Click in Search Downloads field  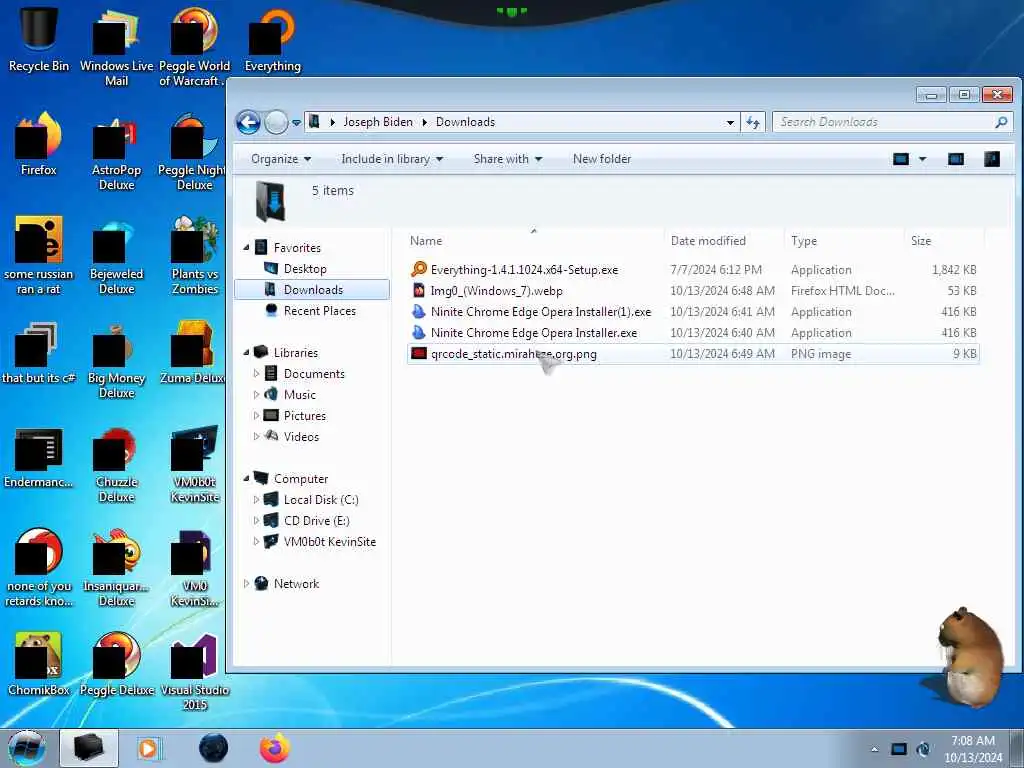pyautogui.click(x=882, y=122)
